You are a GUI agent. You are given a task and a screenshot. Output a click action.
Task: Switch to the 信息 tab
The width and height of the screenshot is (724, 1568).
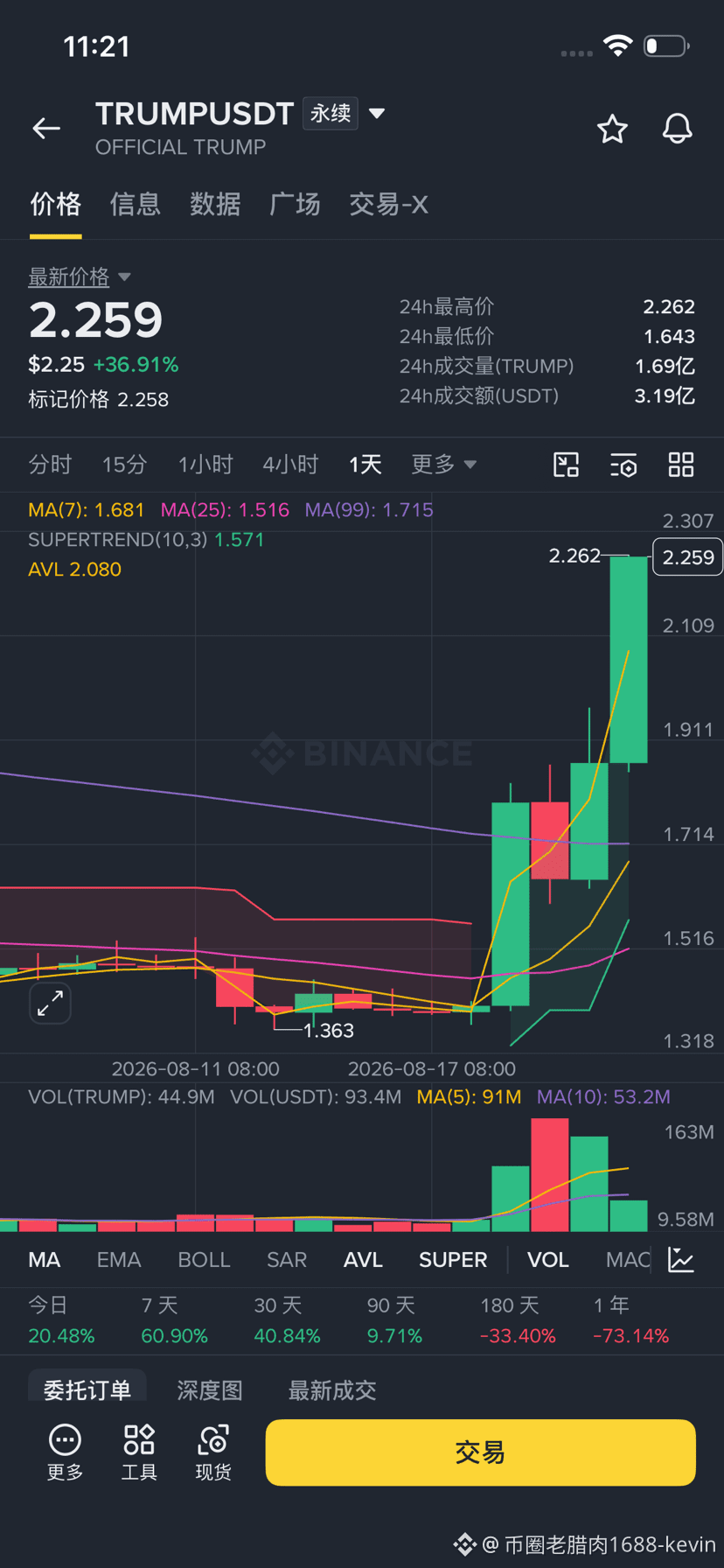136,205
